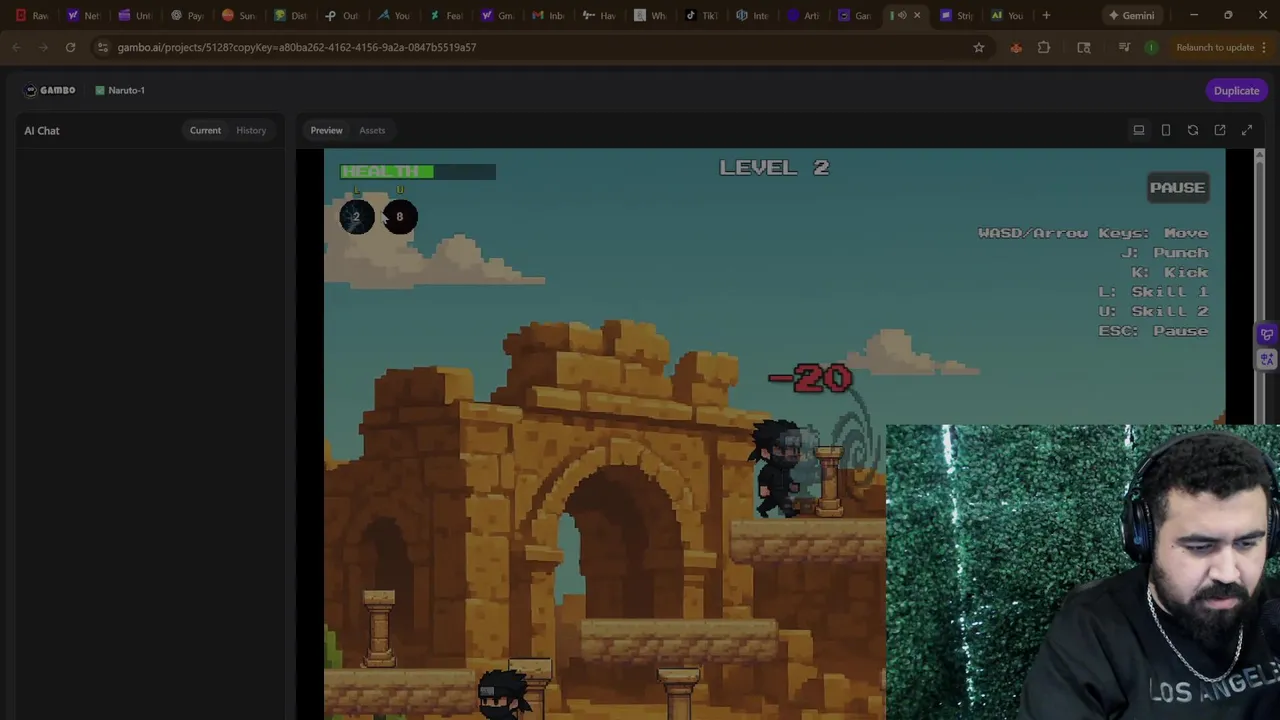
Task: Go back in browser history
Action: pyautogui.click(x=16, y=47)
